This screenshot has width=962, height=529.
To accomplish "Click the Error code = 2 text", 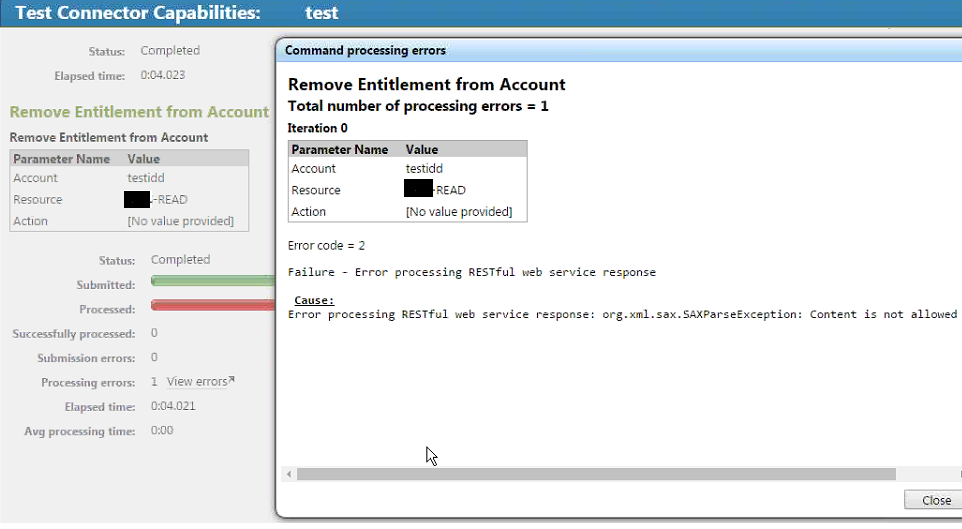I will (x=326, y=245).
